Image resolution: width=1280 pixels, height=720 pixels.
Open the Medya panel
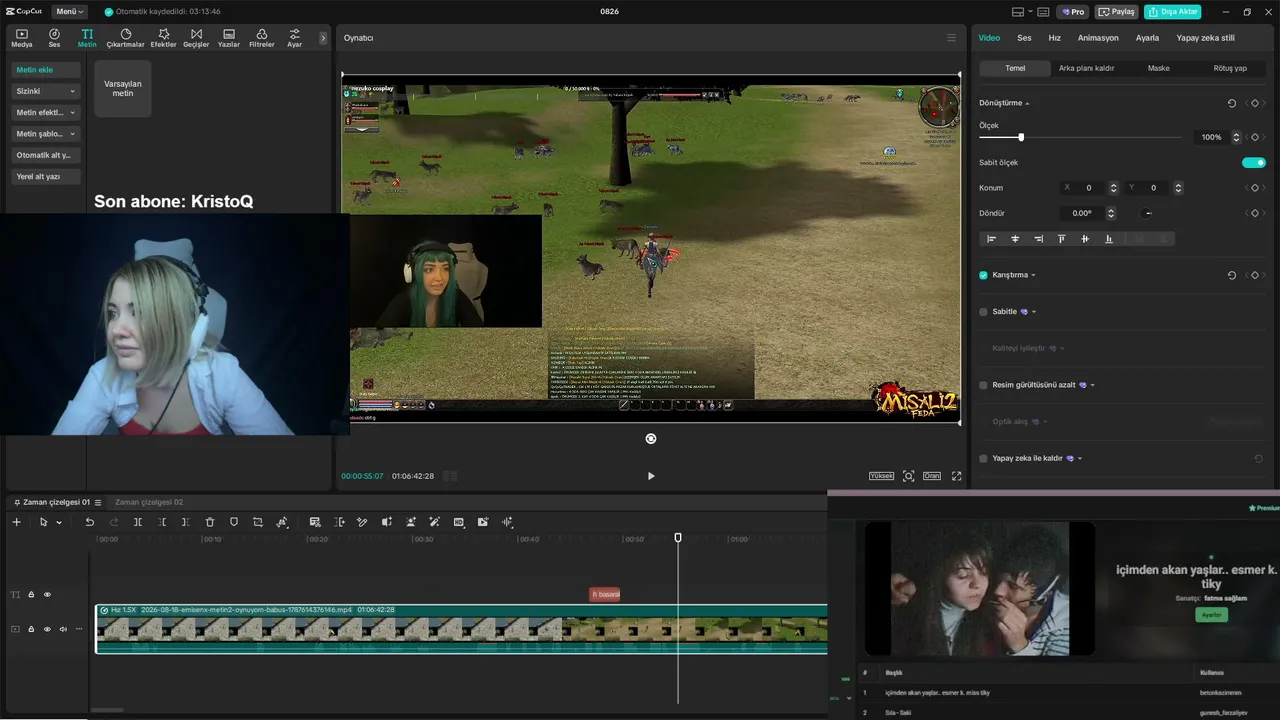pos(22,38)
